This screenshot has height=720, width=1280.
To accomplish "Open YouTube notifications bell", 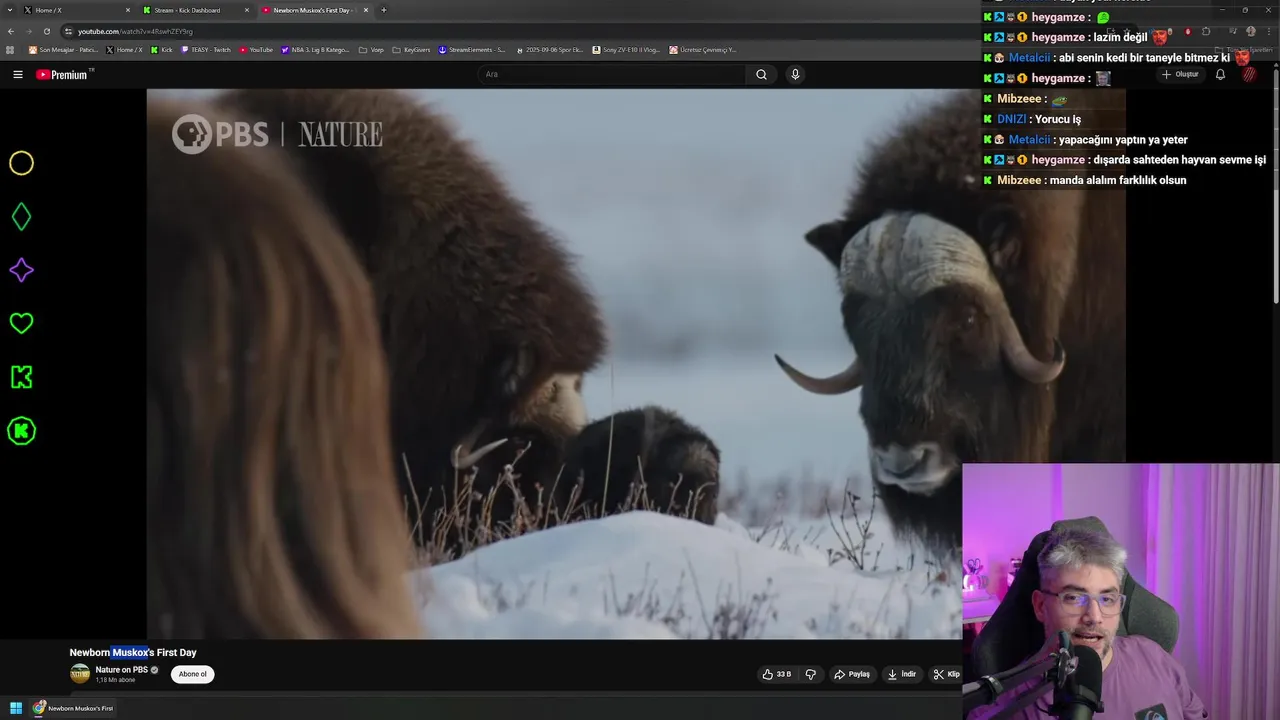I will tap(1220, 74).
